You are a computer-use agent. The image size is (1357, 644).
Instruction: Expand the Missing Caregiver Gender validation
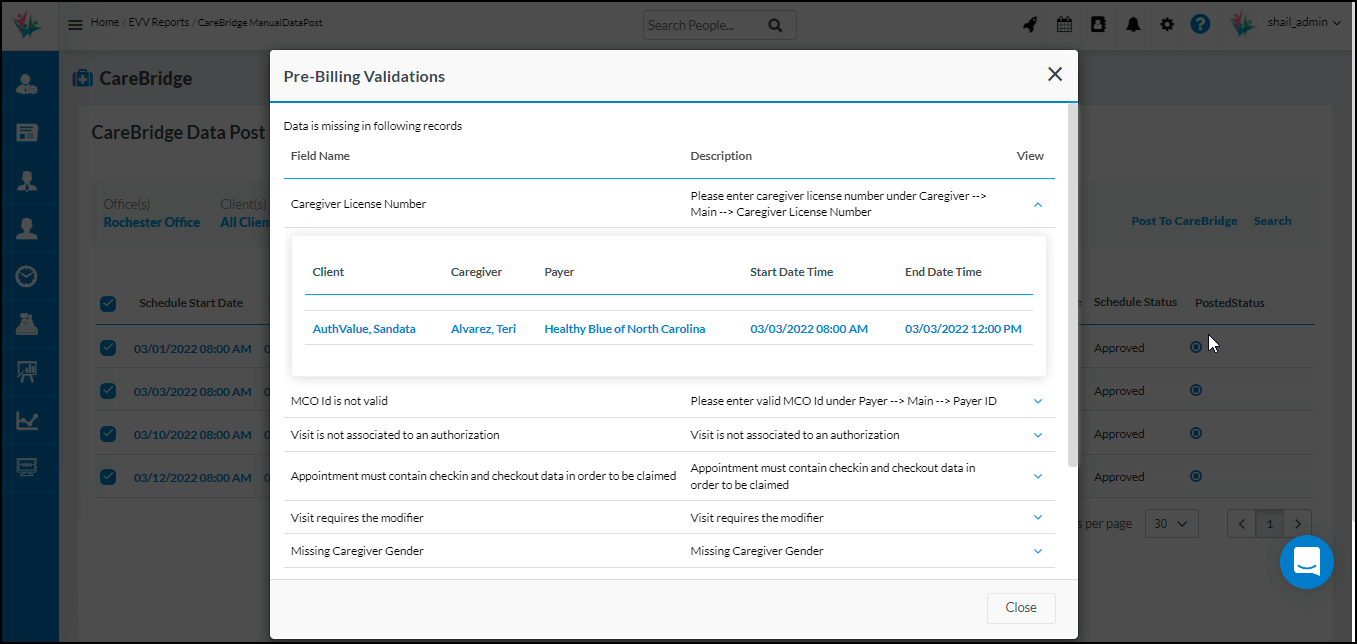1038,550
